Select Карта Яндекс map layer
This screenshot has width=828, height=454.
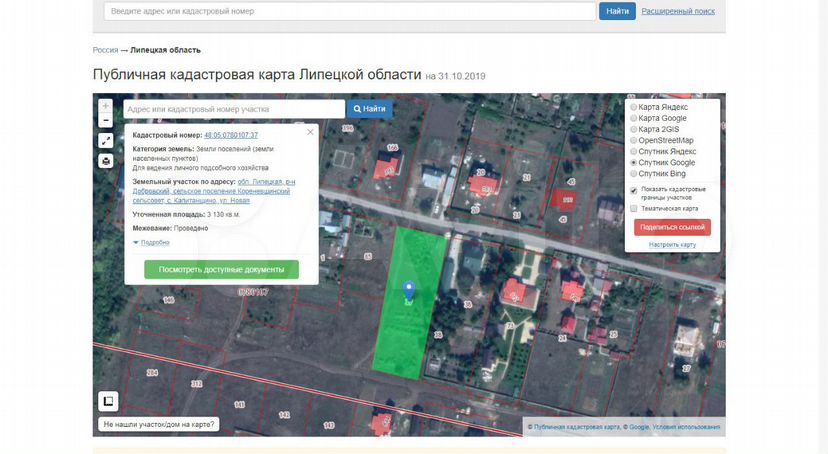pos(634,107)
